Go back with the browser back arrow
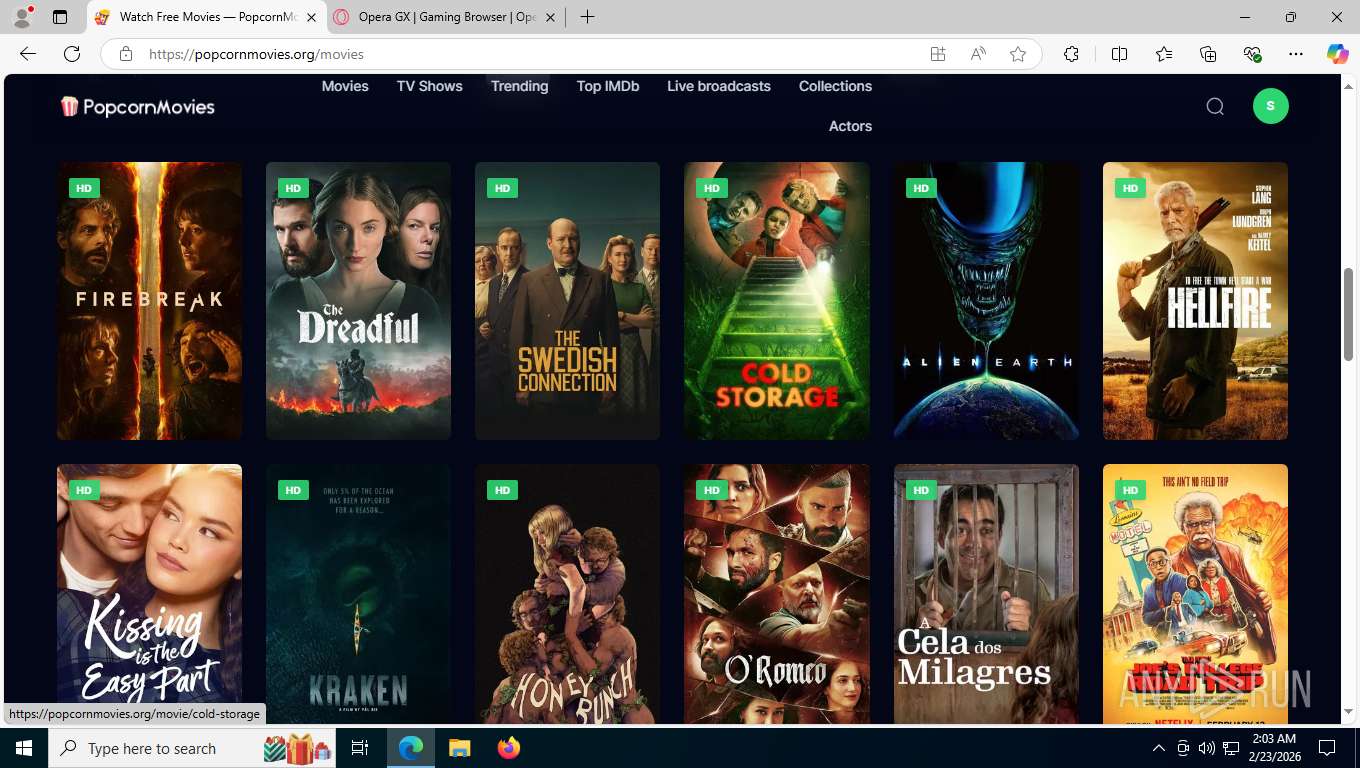The height and width of the screenshot is (768, 1360). click(28, 54)
